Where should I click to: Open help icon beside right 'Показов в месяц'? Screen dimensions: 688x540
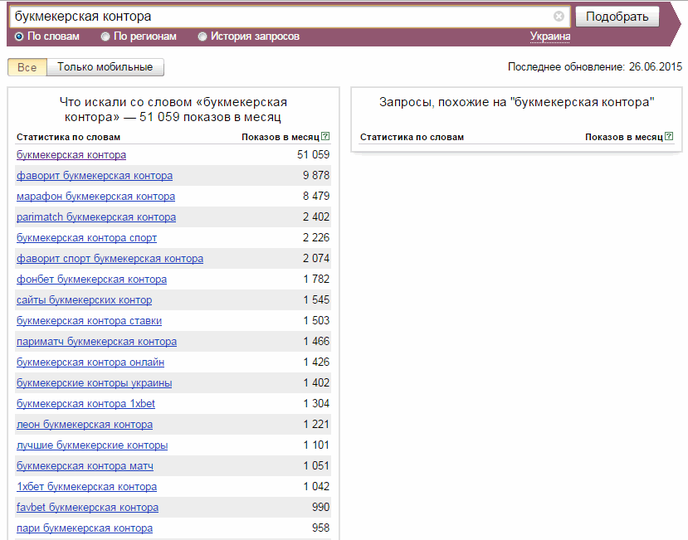pyautogui.click(x=669, y=136)
